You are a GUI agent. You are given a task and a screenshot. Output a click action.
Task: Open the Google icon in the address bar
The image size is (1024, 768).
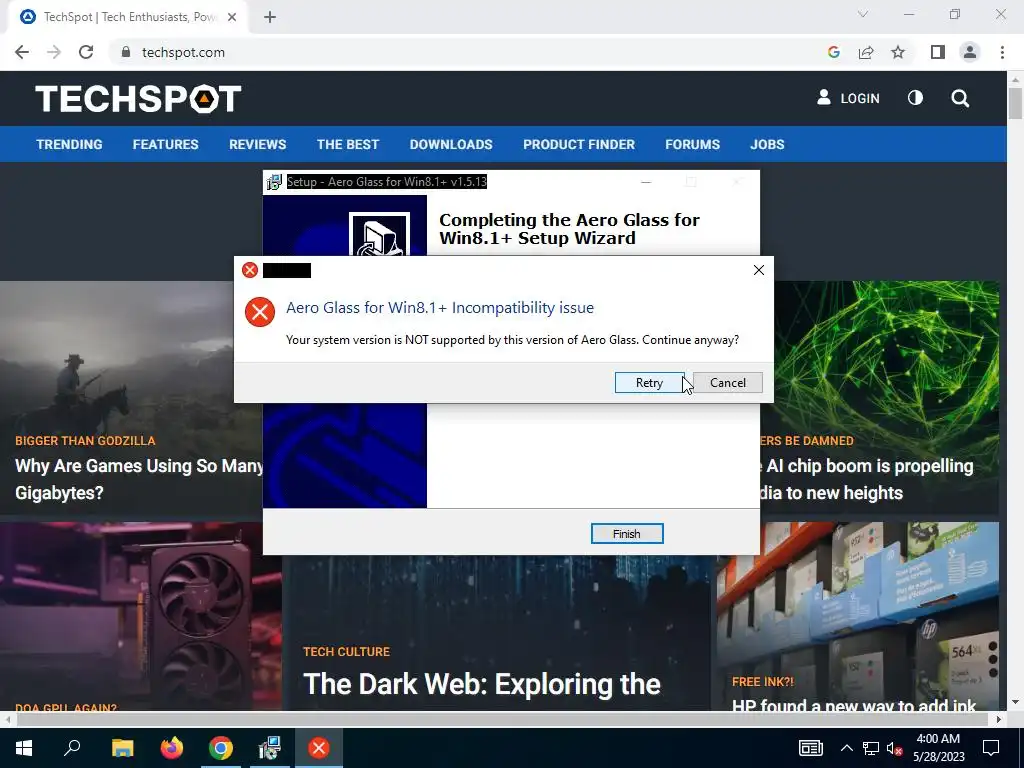[833, 52]
